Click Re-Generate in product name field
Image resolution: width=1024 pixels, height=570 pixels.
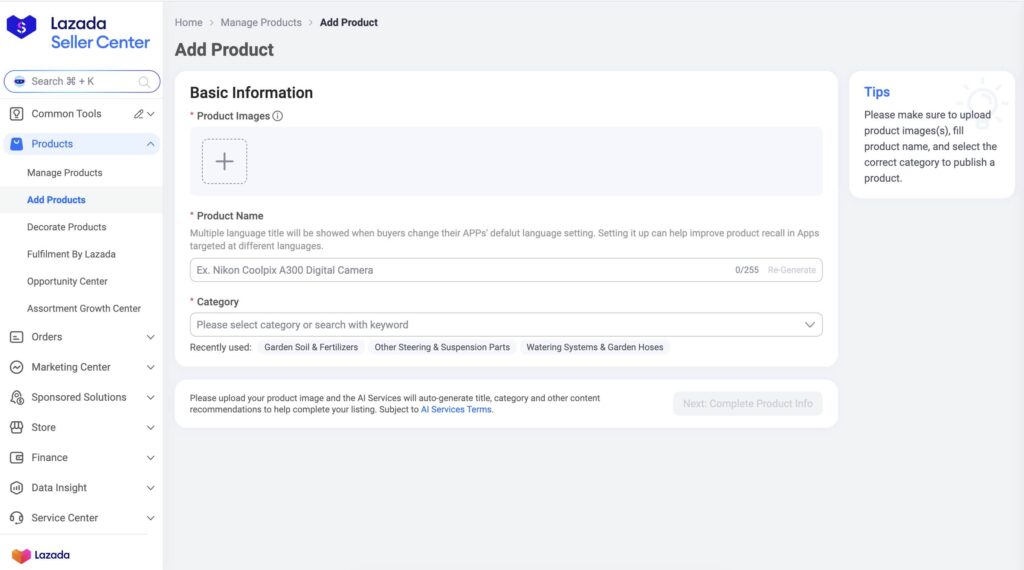(x=792, y=270)
